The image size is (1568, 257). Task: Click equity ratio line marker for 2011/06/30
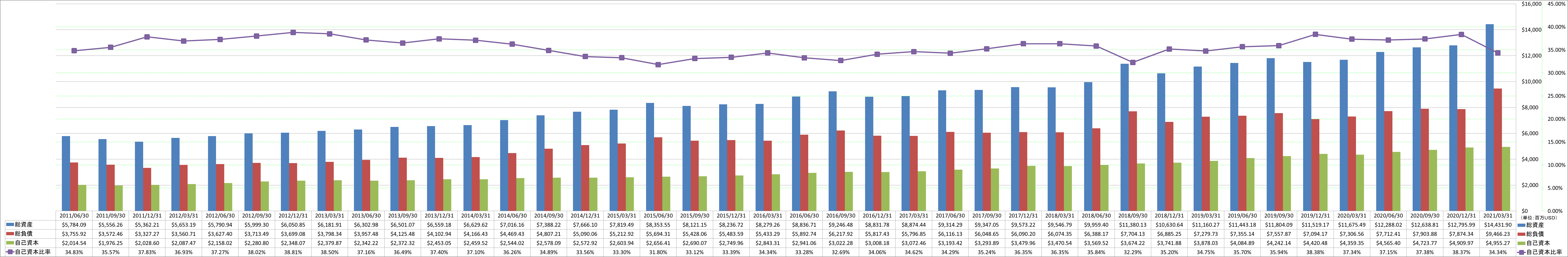(74, 50)
